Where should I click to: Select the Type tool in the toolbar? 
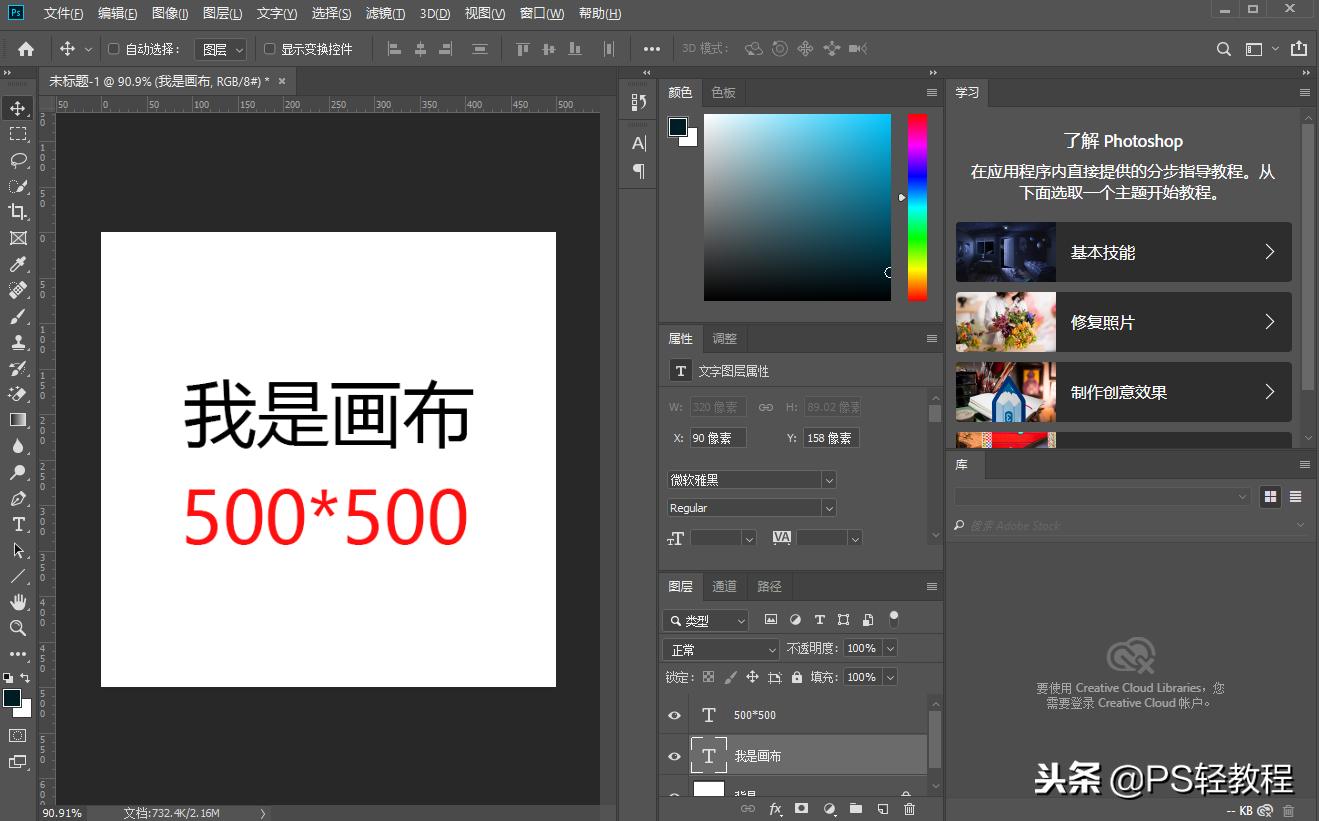[19, 524]
